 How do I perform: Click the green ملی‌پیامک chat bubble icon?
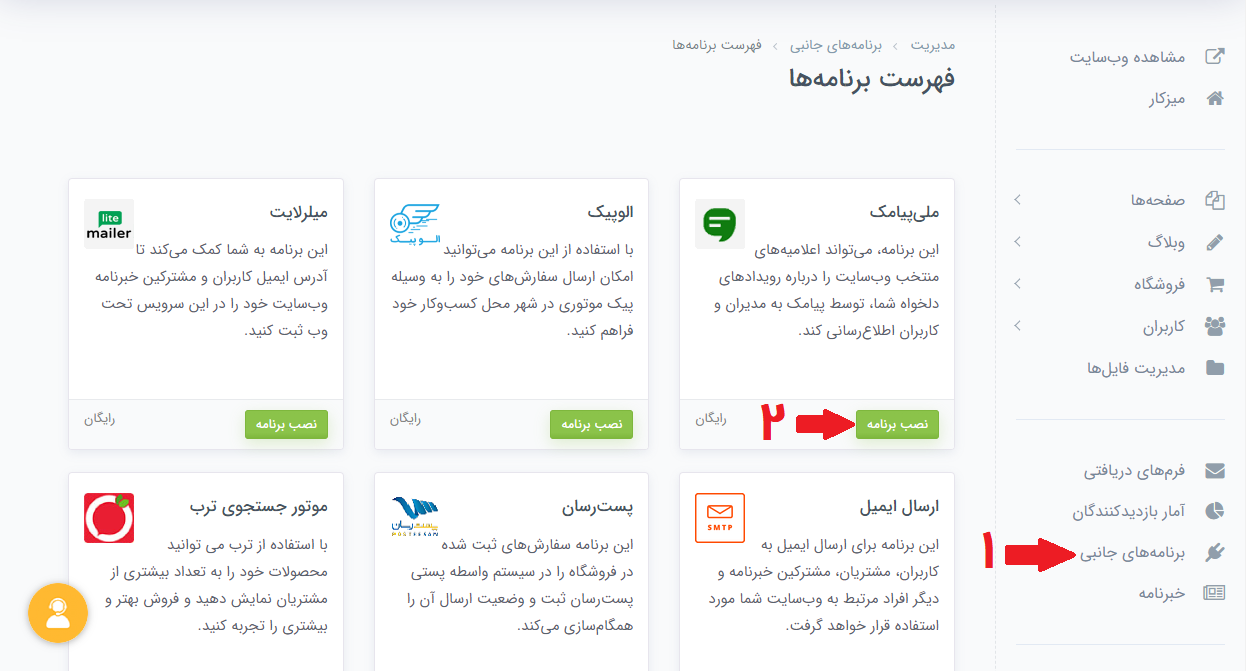pyautogui.click(x=720, y=223)
